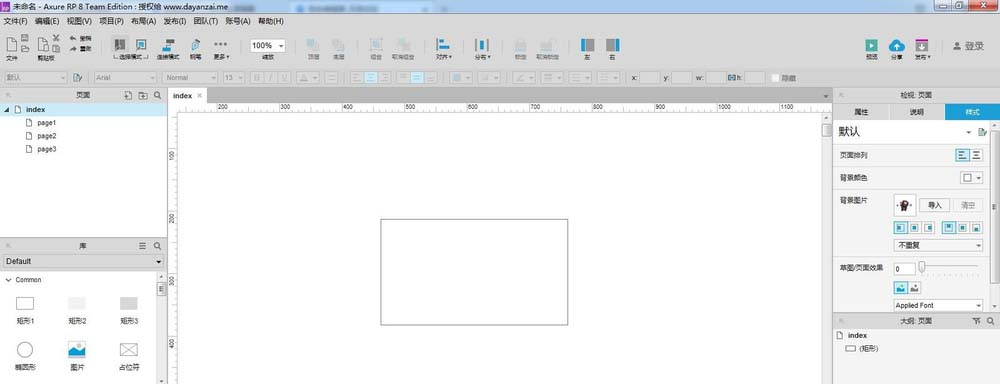Open the Applied Font dropdown
1000x384 pixels.
[x=938, y=306]
